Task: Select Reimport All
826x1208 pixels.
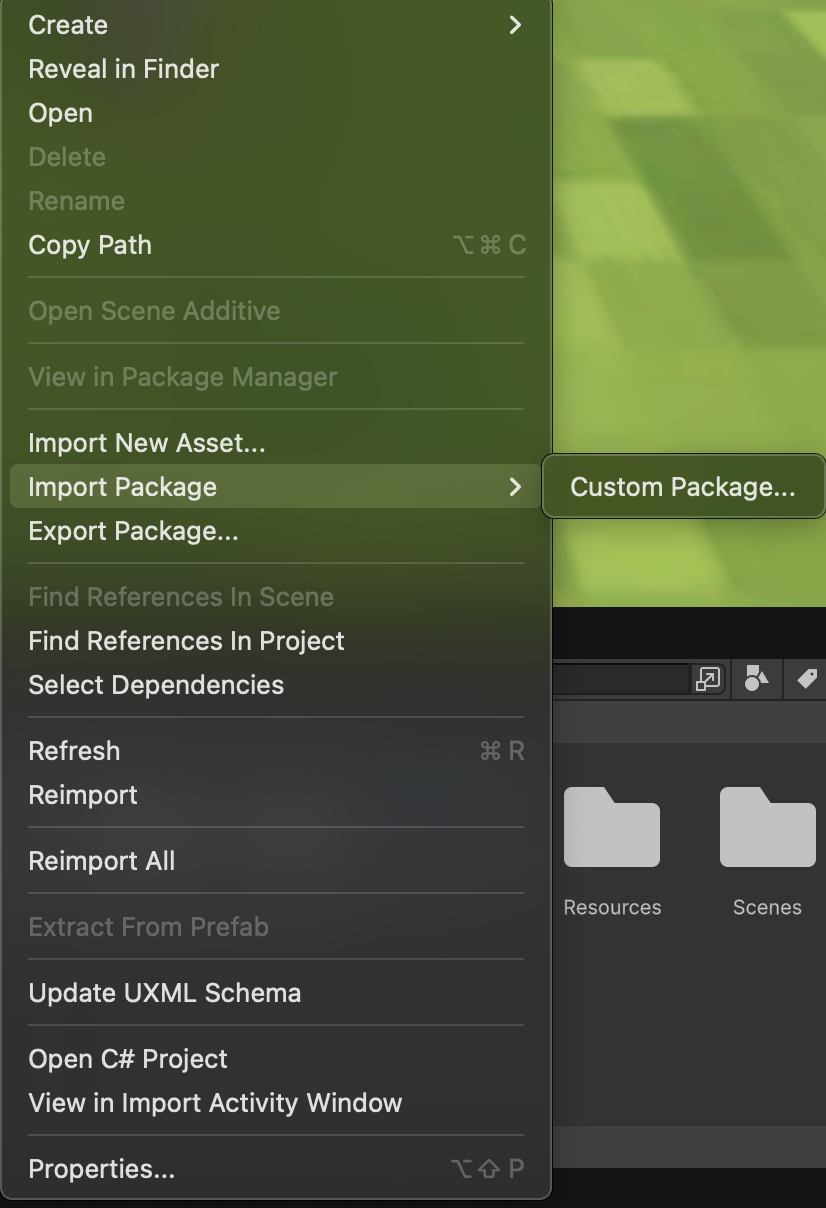Action: point(102,861)
